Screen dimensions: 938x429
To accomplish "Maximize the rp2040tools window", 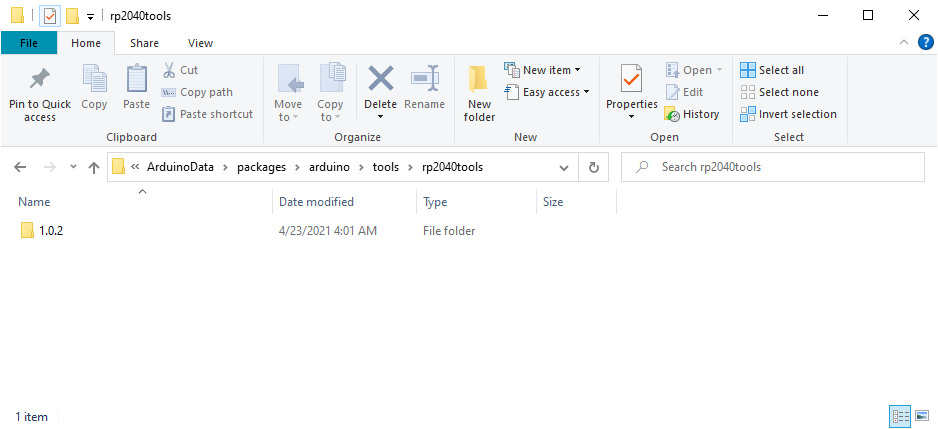I will coord(868,16).
